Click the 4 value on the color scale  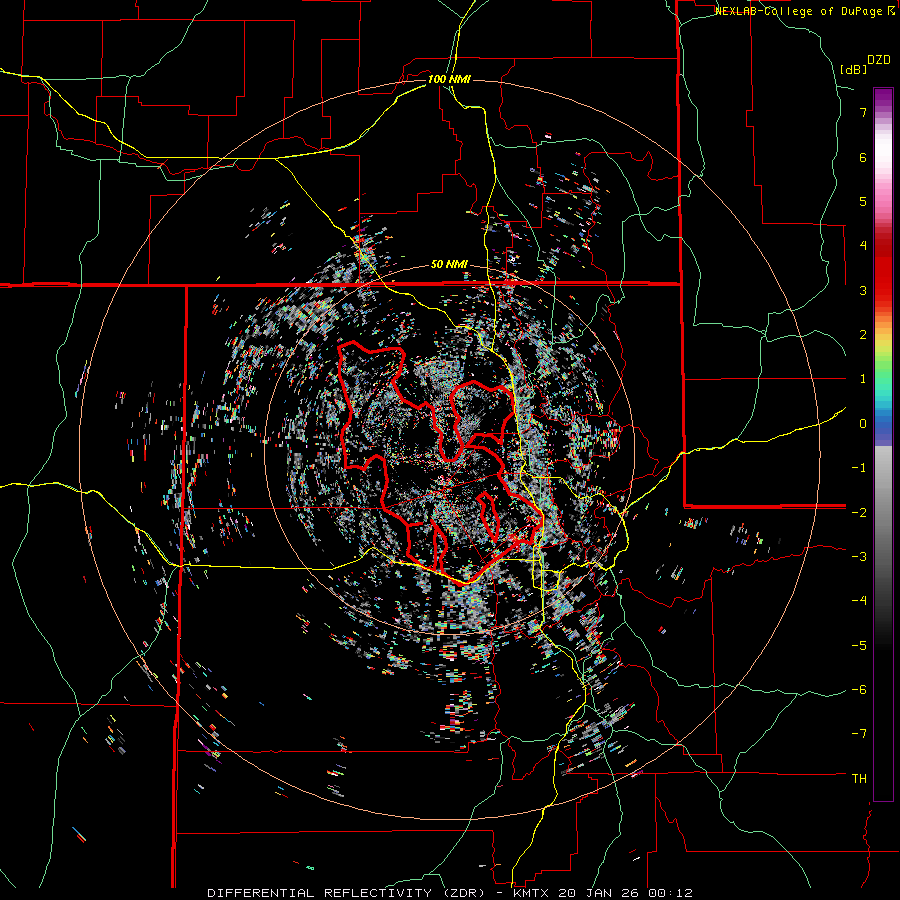pyautogui.click(x=863, y=246)
